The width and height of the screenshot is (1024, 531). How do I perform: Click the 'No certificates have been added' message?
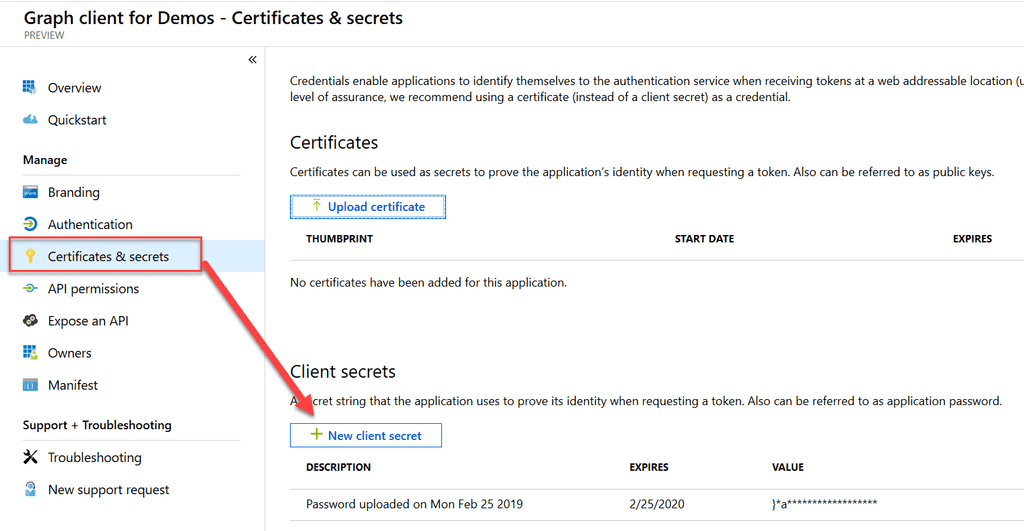(x=428, y=283)
